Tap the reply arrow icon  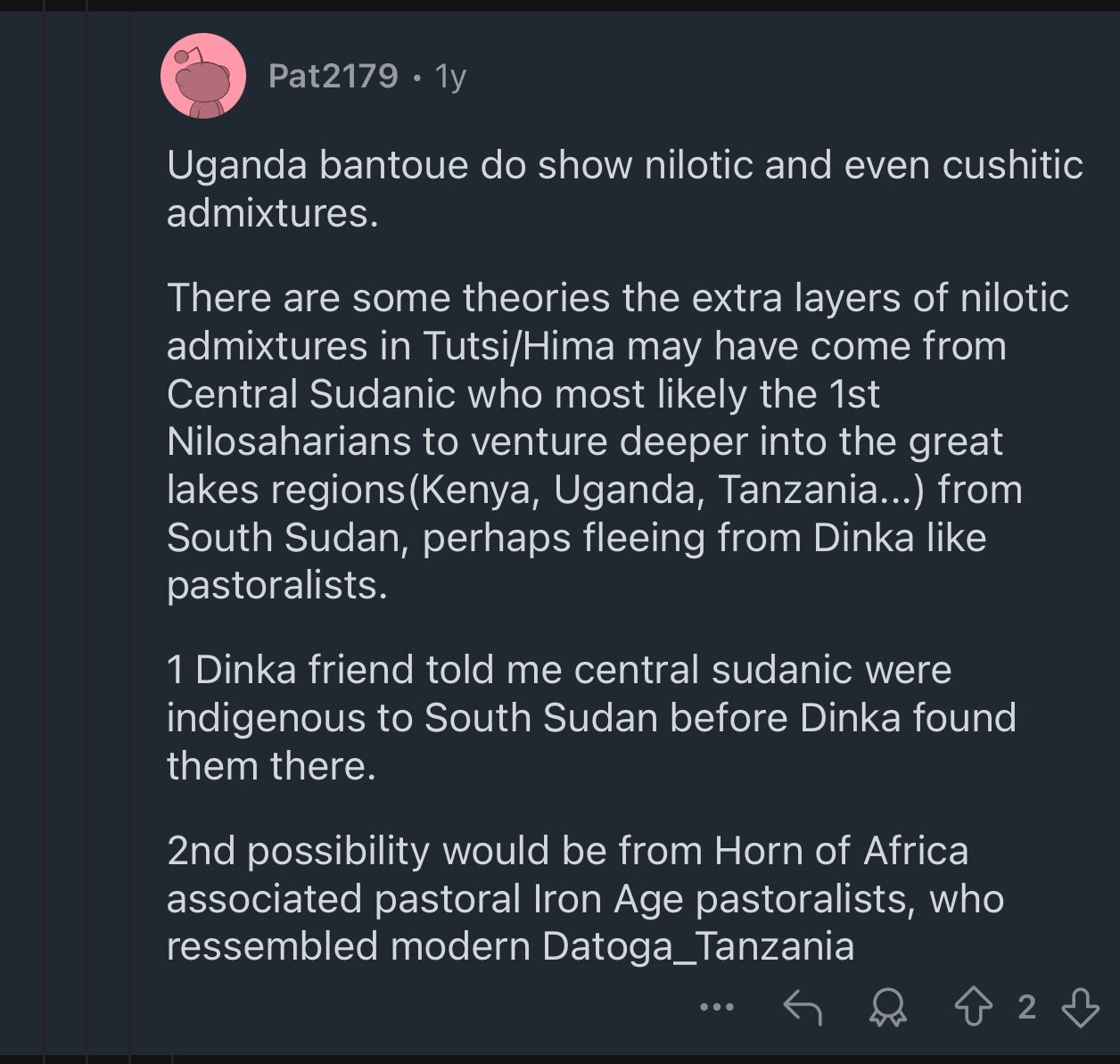[802, 1008]
